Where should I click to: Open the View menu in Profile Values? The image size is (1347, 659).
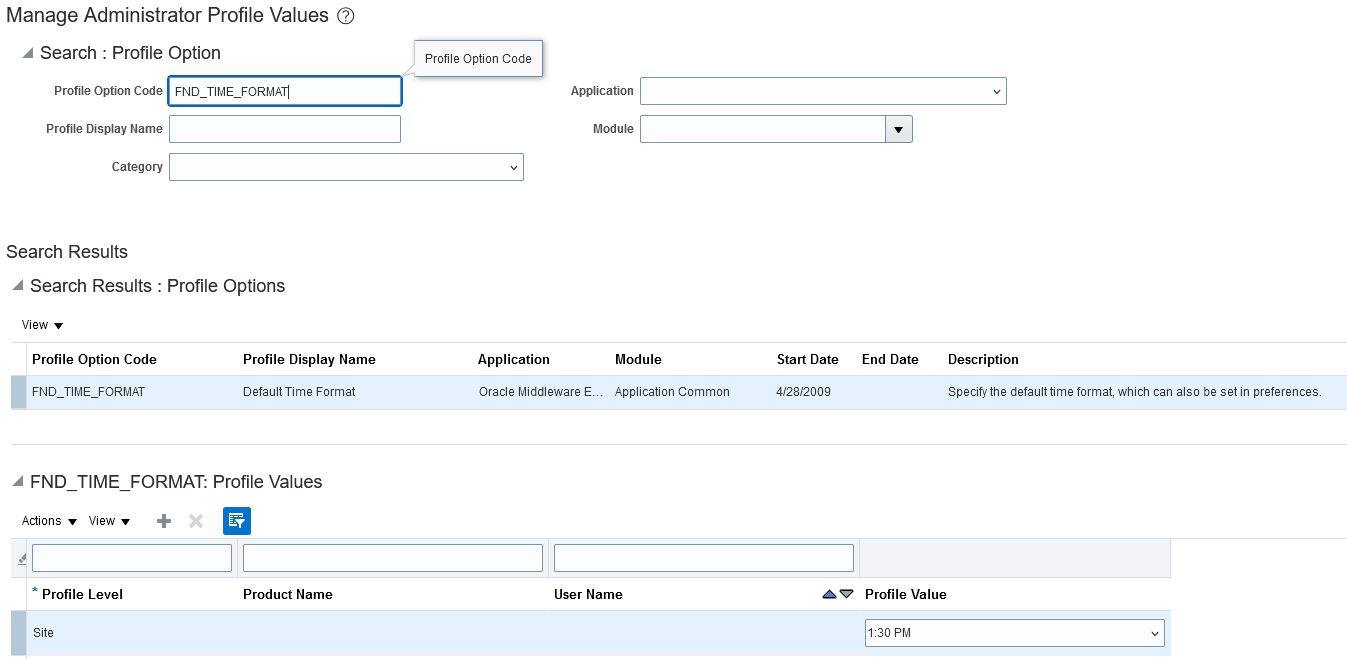tap(109, 521)
